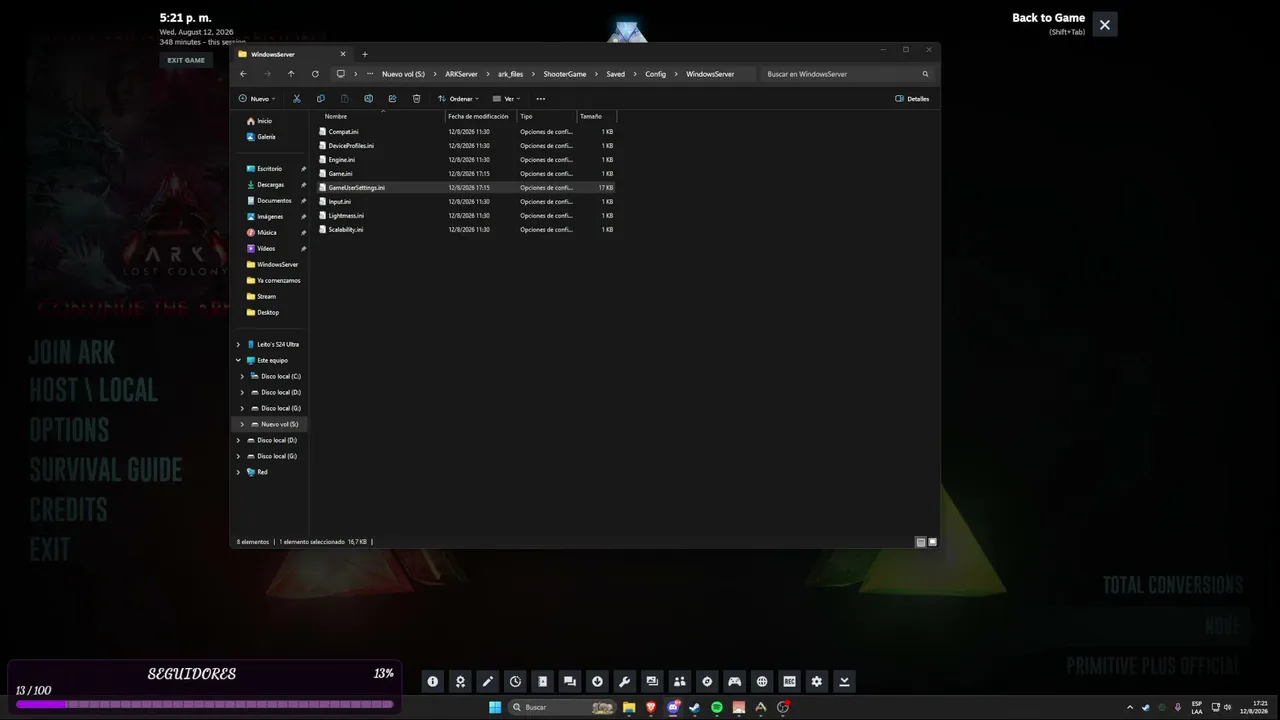Open the Steam overlay settings gear
This screenshot has width=1280, height=720.
click(x=817, y=682)
